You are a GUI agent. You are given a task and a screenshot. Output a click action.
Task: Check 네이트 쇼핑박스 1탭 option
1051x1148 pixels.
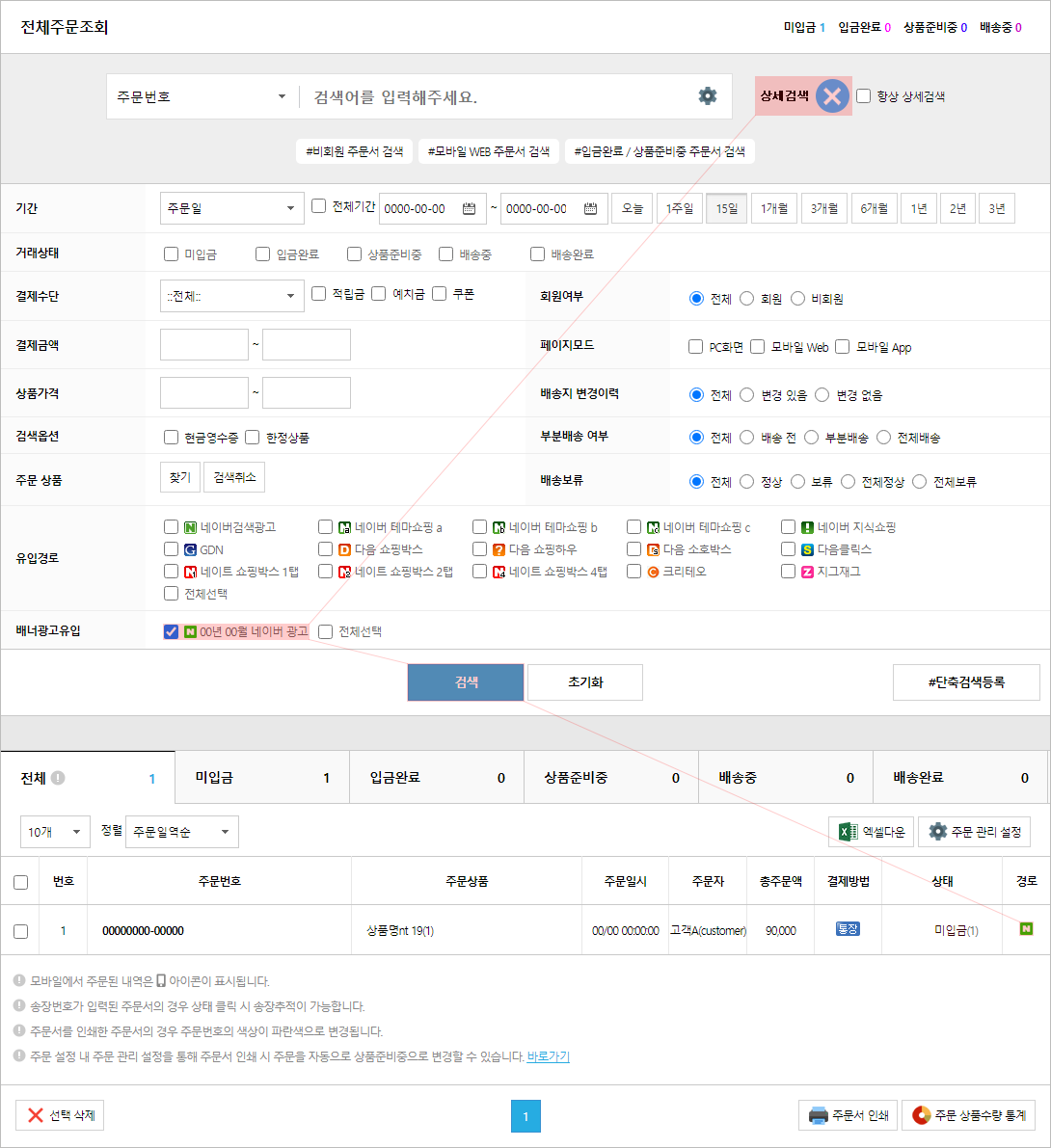tap(172, 571)
